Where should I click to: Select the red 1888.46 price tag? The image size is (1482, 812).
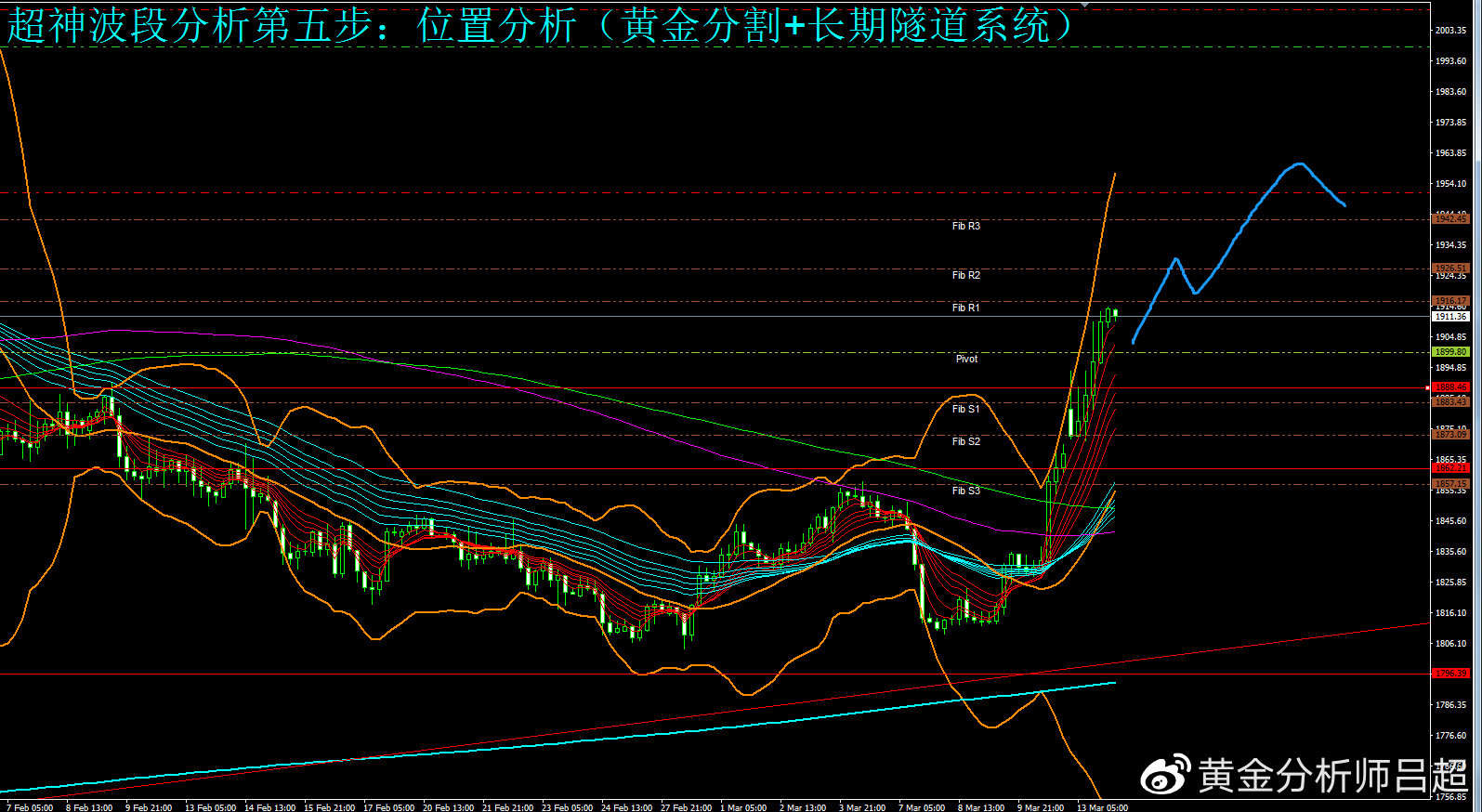(1450, 386)
